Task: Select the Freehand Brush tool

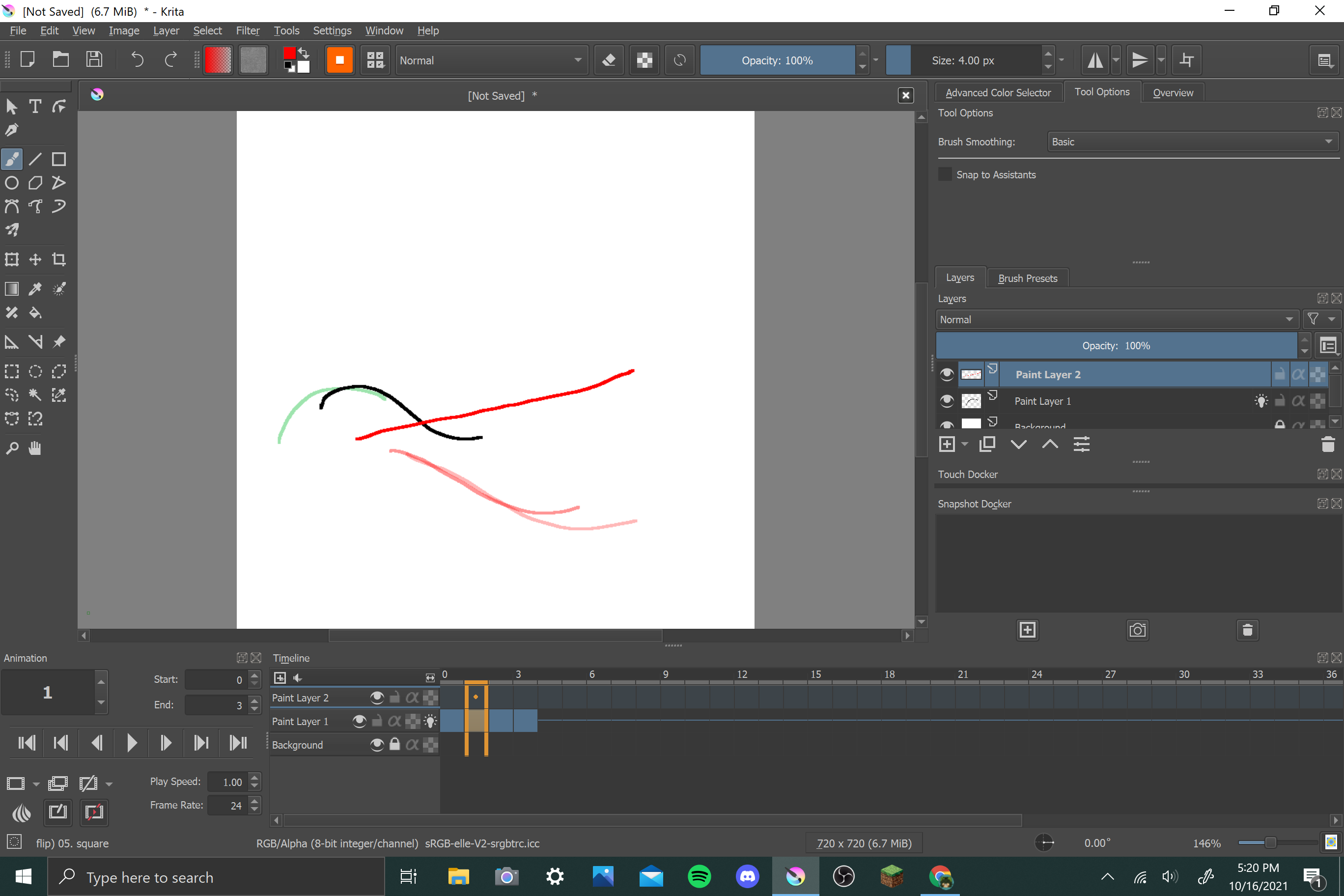Action: [x=12, y=160]
